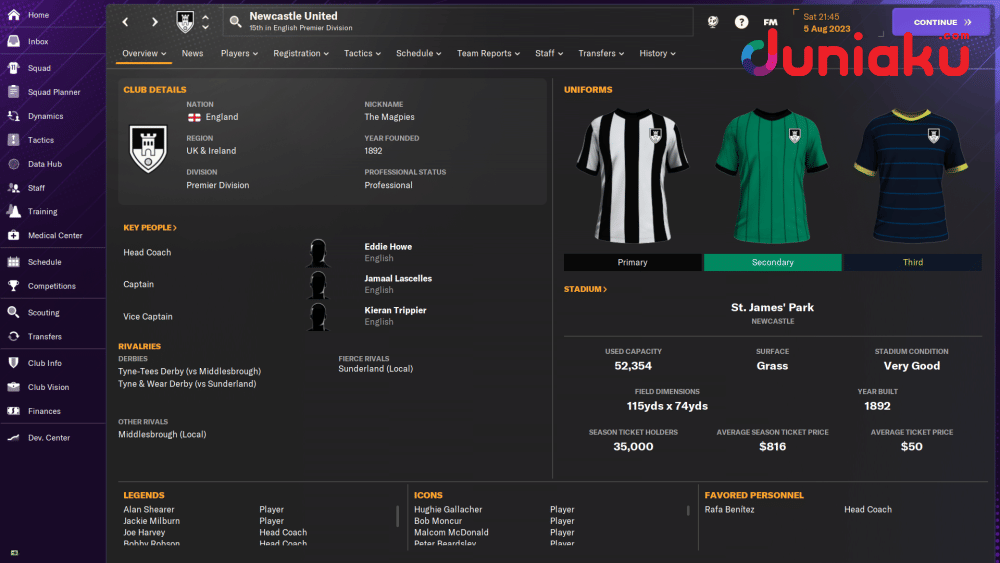Click the black and white primary jersey
Screen dimensions: 1000x563
coord(633,176)
